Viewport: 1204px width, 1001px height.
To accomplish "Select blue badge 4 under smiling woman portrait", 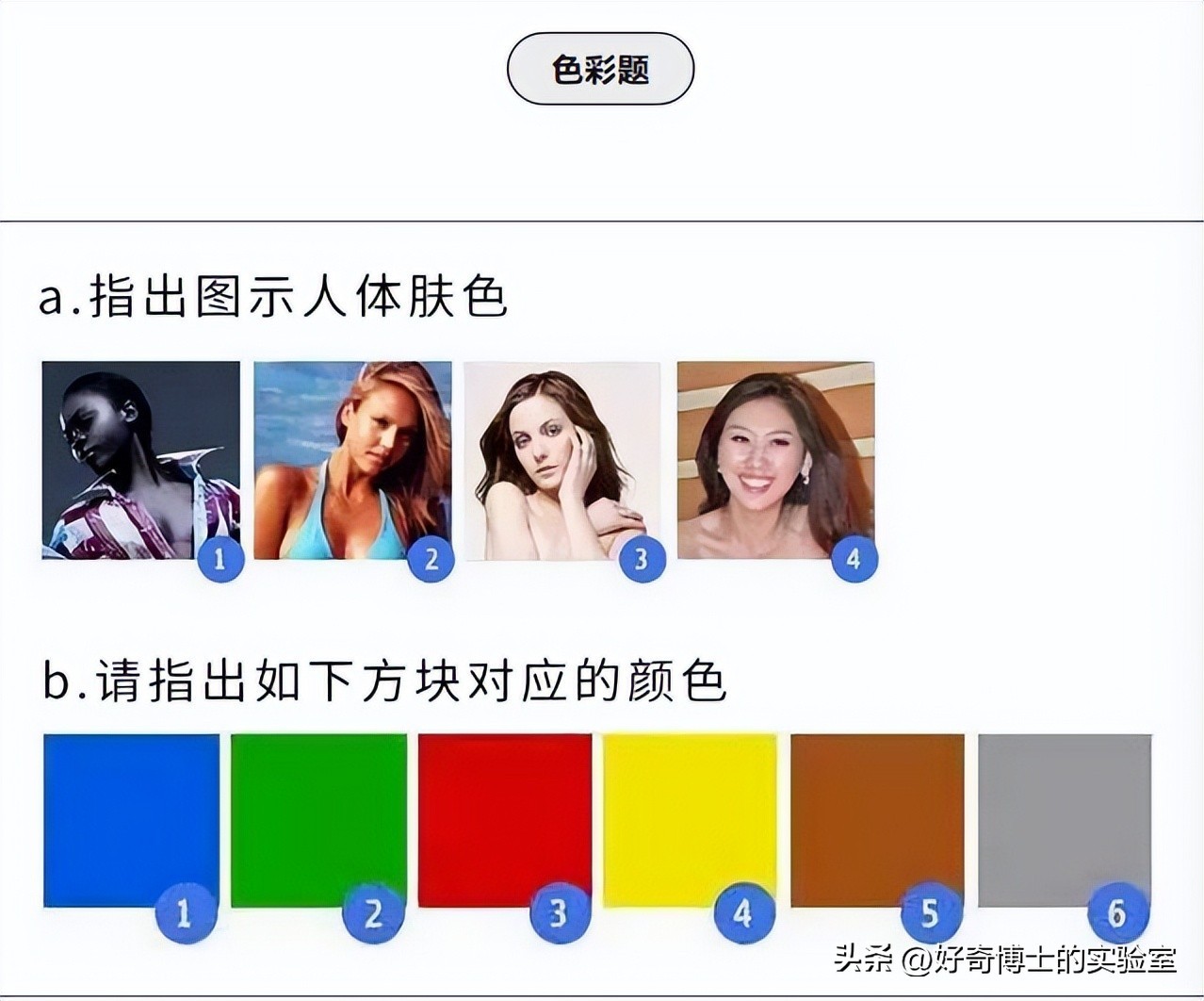I will (854, 559).
